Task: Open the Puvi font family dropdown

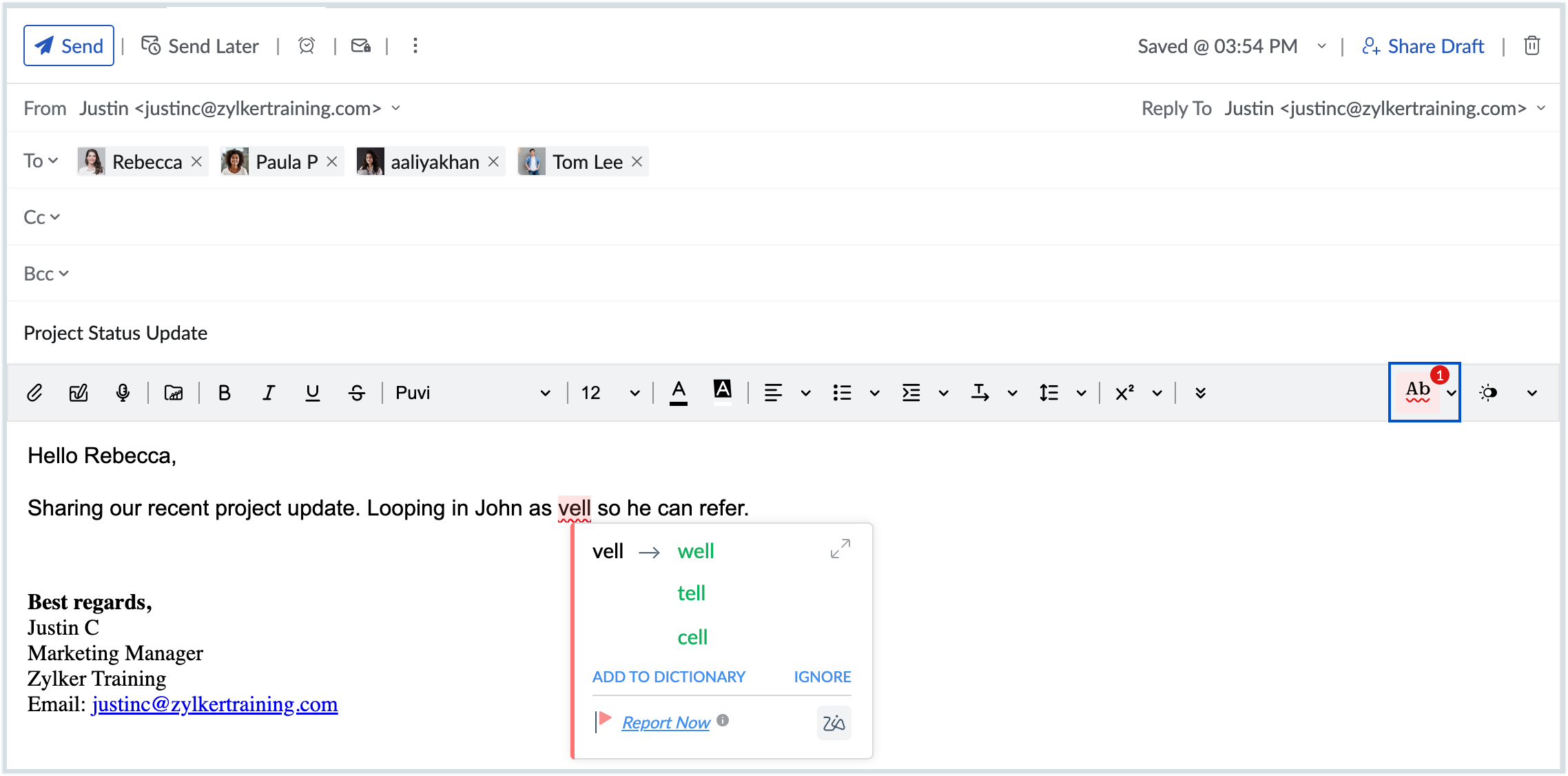Action: [545, 393]
